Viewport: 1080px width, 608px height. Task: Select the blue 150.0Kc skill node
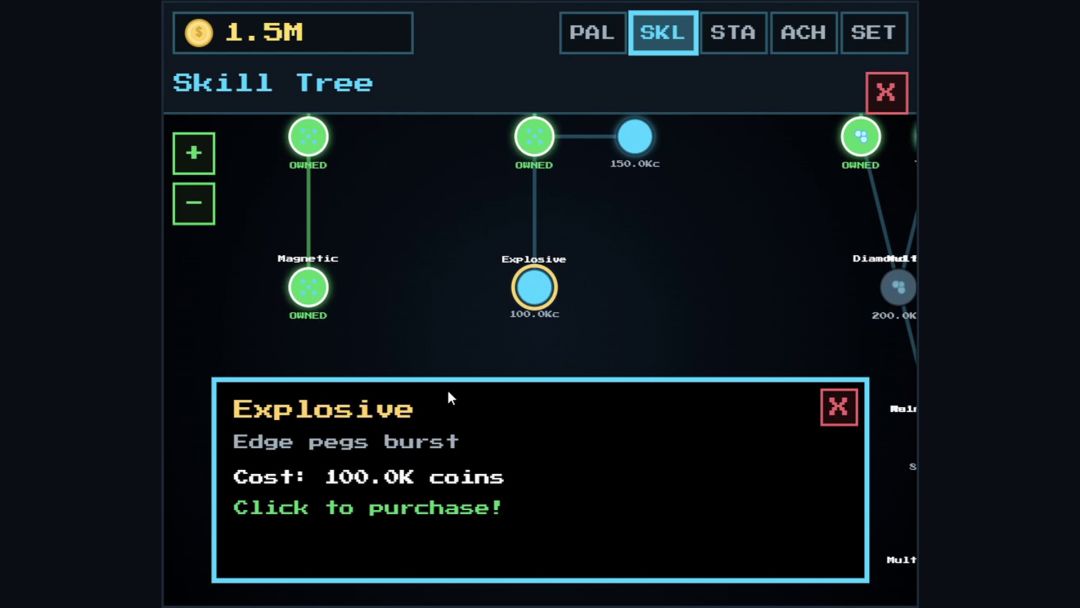tap(634, 136)
